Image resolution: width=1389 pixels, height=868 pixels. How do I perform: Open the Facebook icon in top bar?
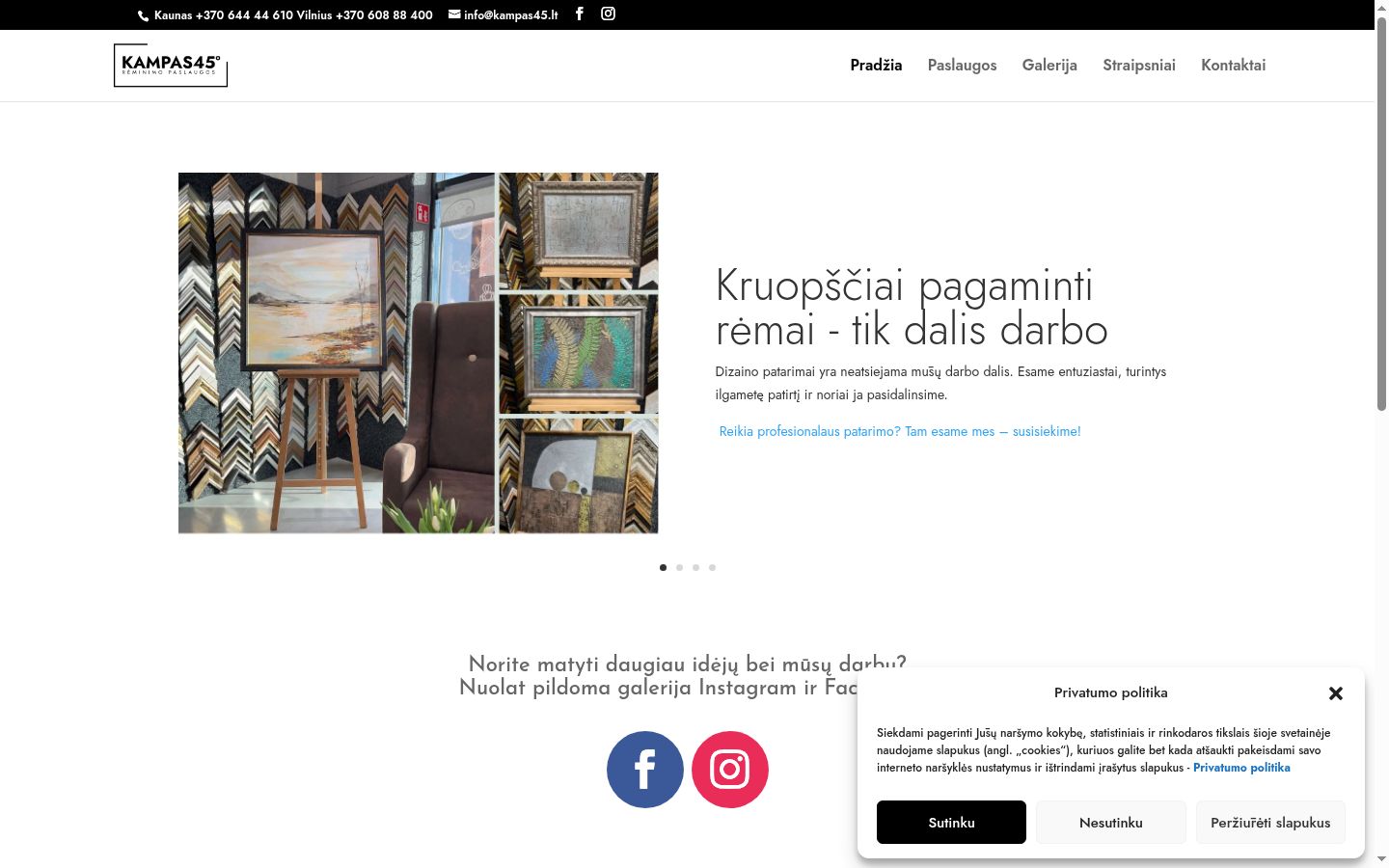(579, 14)
